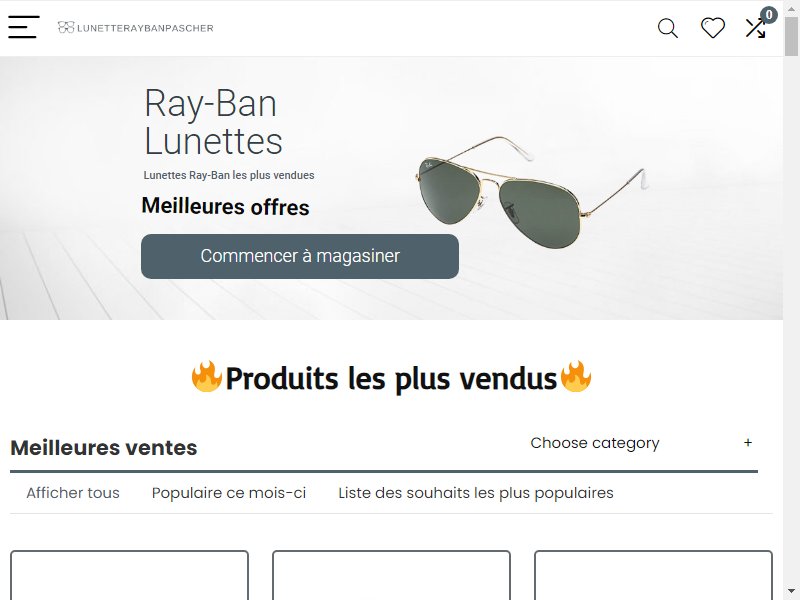Click the LUNETTERAYBANPASCHER site logo text
The height and width of the screenshot is (600, 800).
145,28
